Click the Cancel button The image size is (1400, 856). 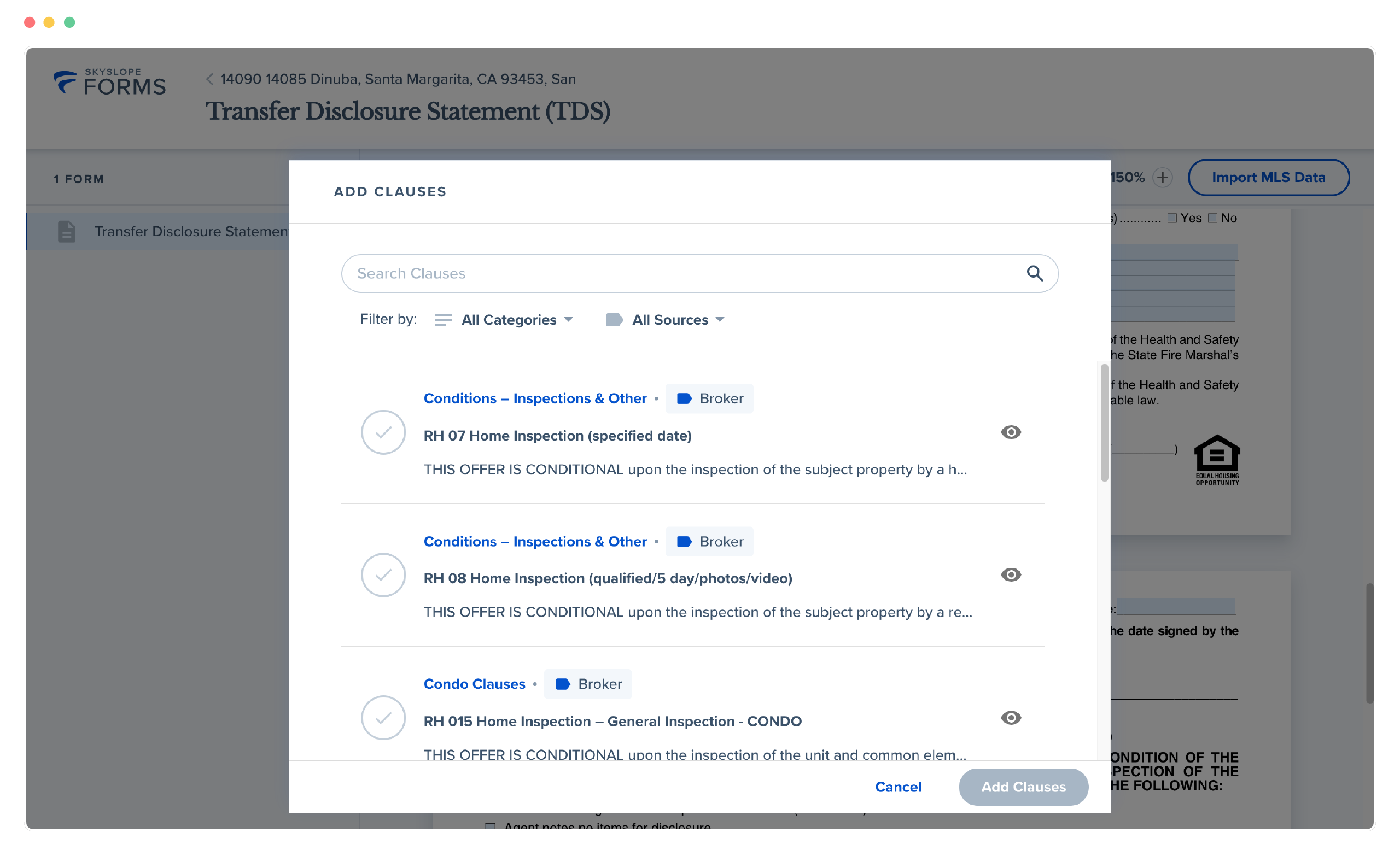(898, 787)
